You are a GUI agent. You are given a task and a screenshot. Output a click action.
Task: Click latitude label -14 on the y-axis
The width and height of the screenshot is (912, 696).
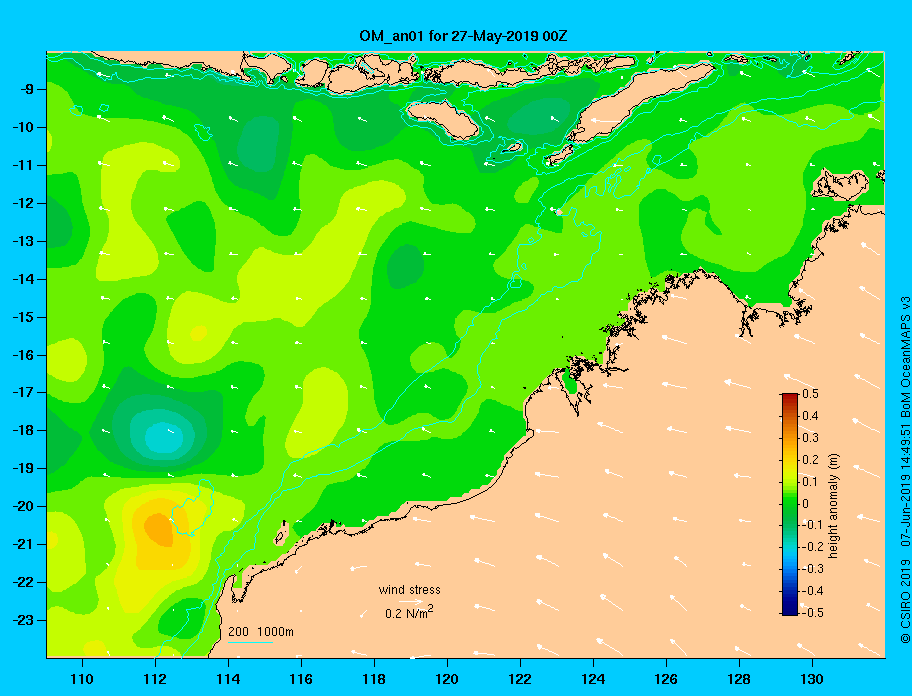tap(23, 279)
